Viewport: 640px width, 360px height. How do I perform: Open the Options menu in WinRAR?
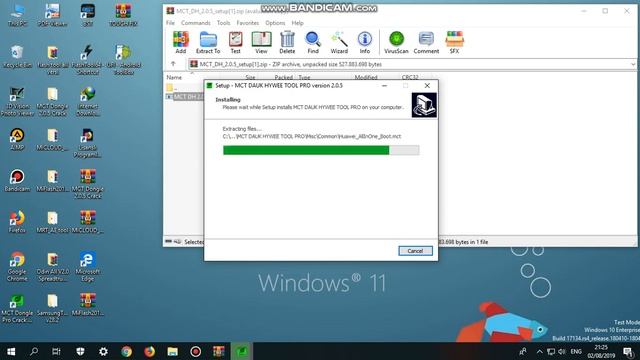coord(275,23)
